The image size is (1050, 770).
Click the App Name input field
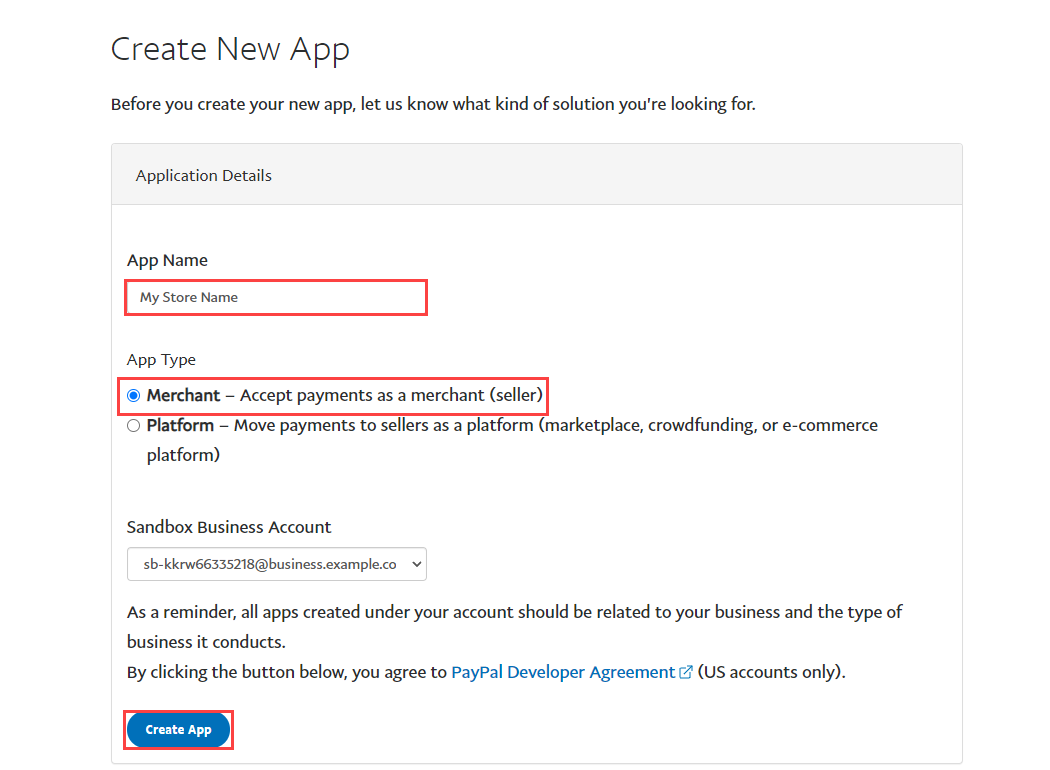point(276,297)
